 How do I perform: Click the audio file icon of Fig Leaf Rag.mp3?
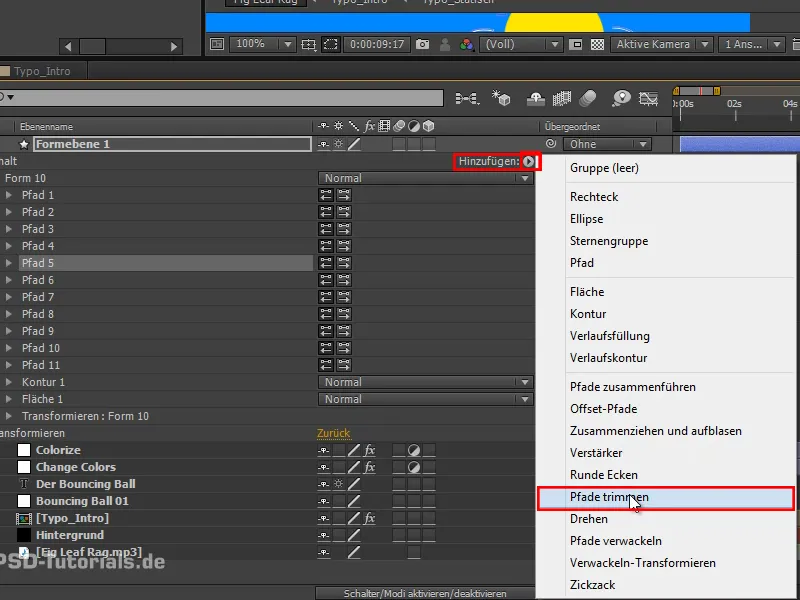pos(24,552)
